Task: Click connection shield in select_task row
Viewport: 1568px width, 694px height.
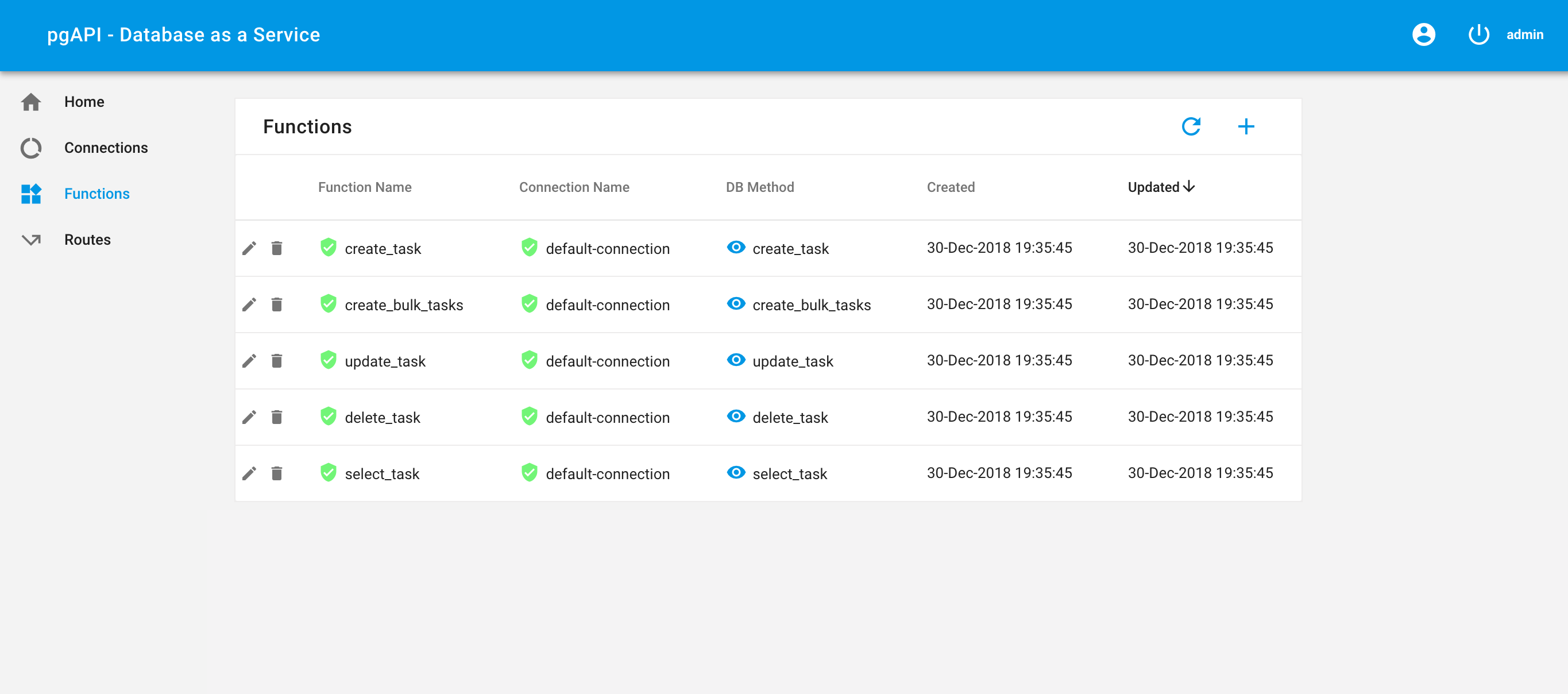Action: 530,472
